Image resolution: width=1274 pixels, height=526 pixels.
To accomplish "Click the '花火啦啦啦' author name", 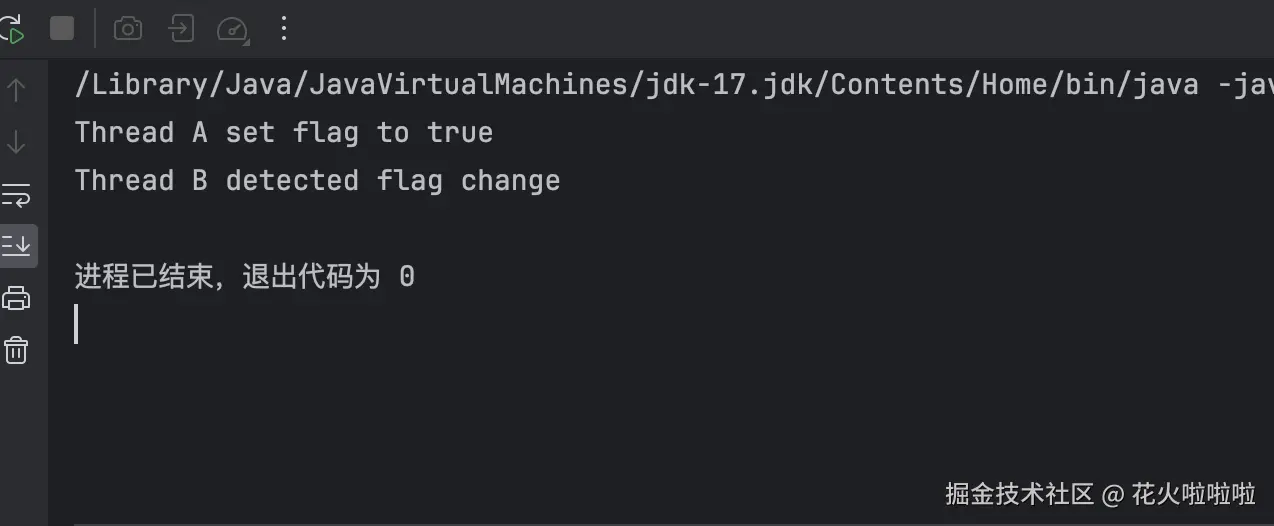I will click(x=1193, y=493).
